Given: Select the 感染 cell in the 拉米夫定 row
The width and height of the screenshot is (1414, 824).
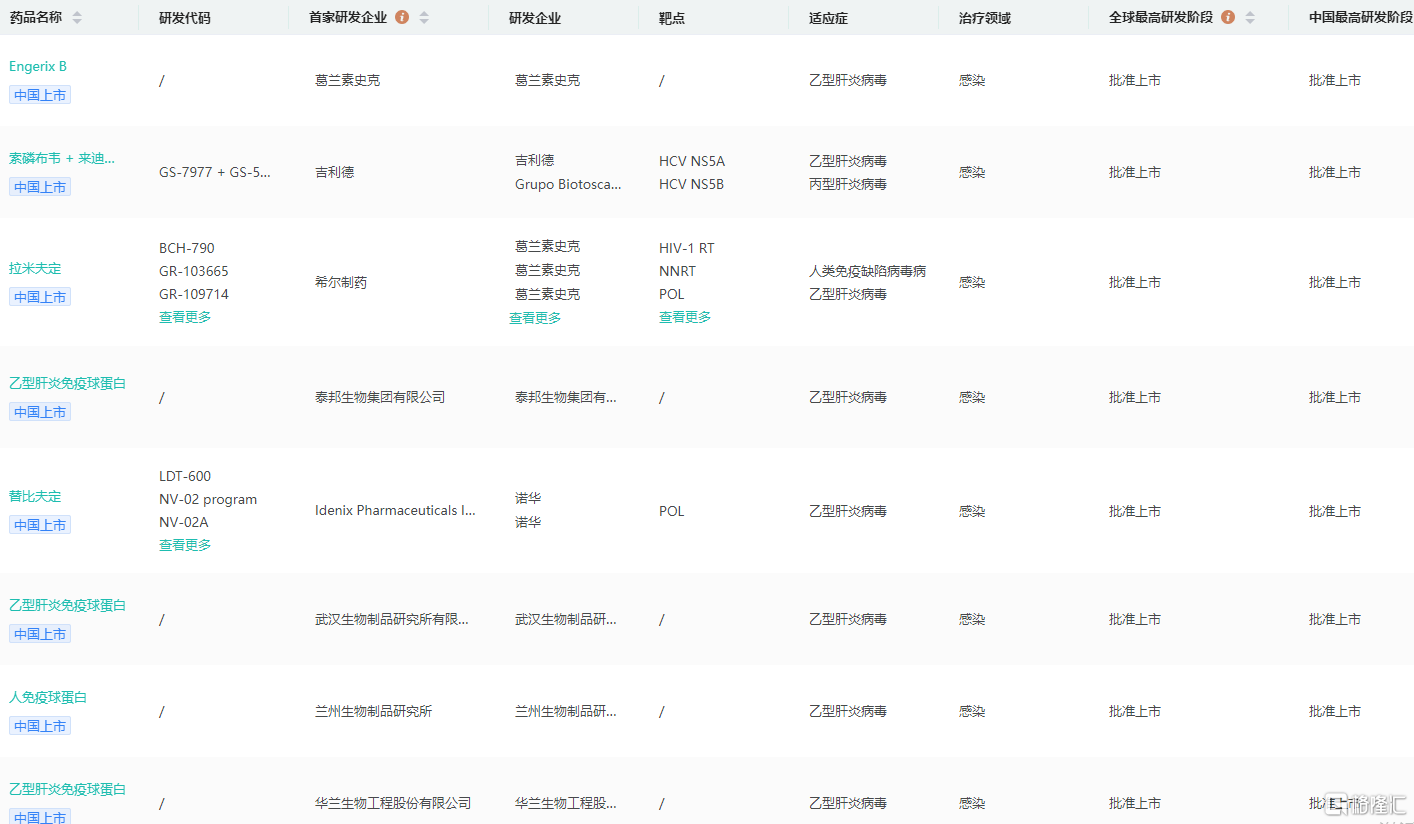Looking at the screenshot, I should pyautogui.click(x=972, y=282).
